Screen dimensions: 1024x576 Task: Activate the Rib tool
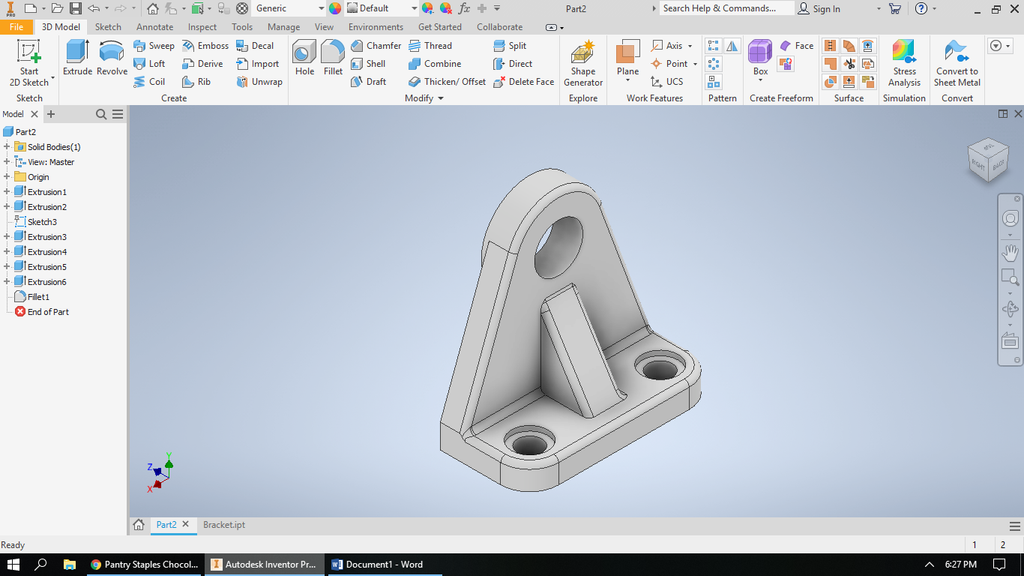(196, 82)
